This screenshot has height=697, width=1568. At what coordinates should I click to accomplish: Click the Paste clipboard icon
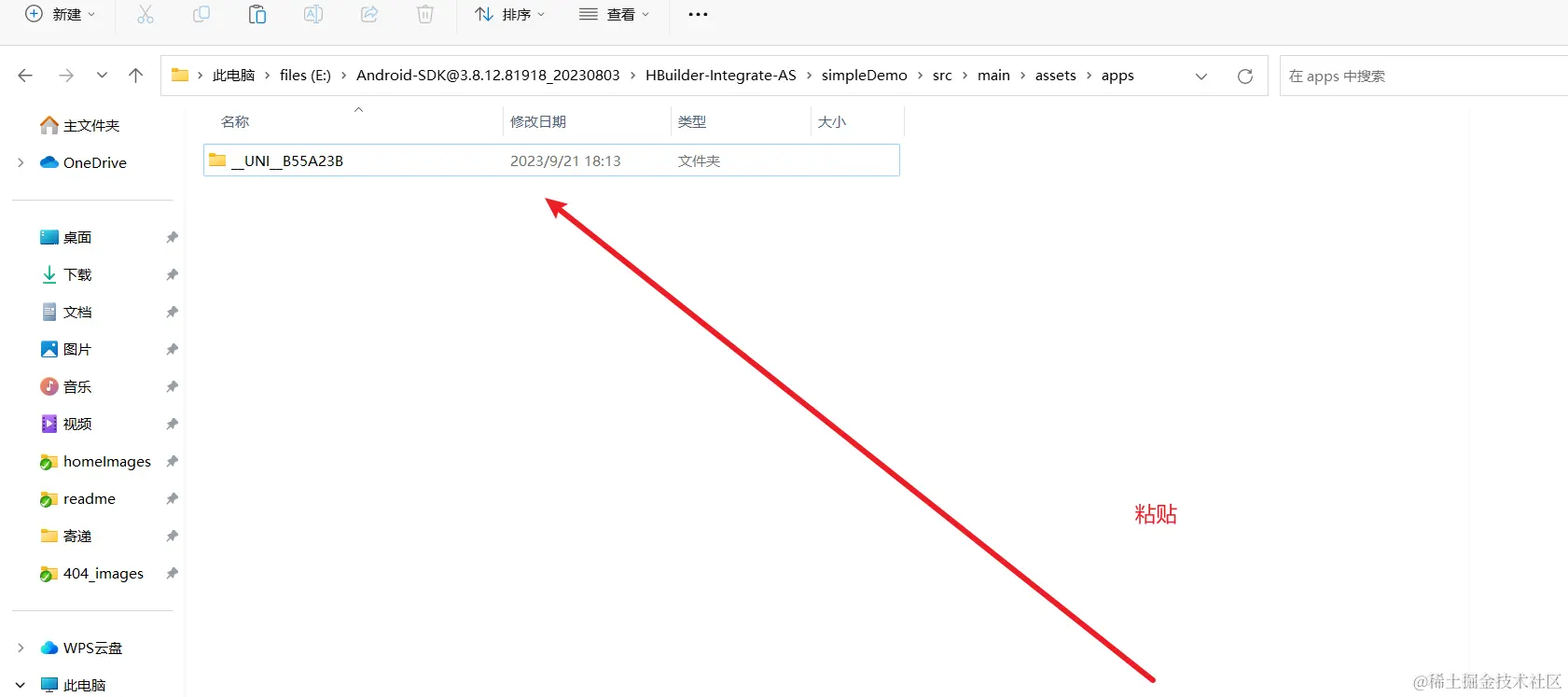pos(257,15)
